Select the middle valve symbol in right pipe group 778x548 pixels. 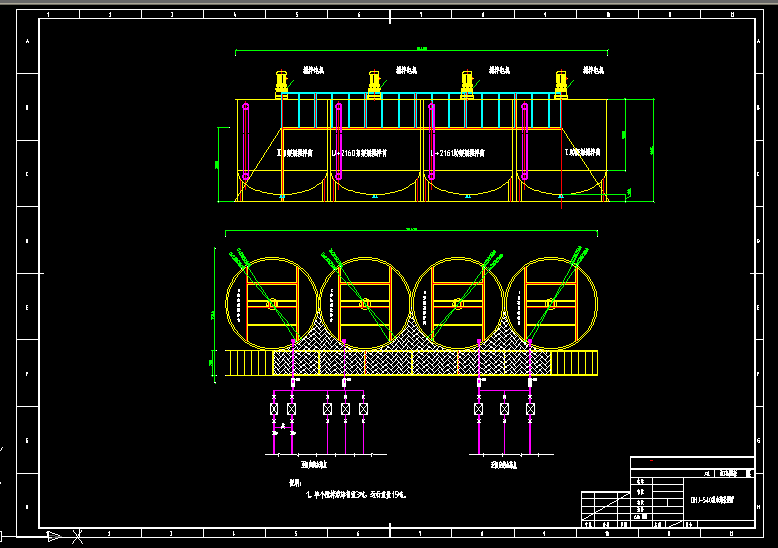coord(504,409)
